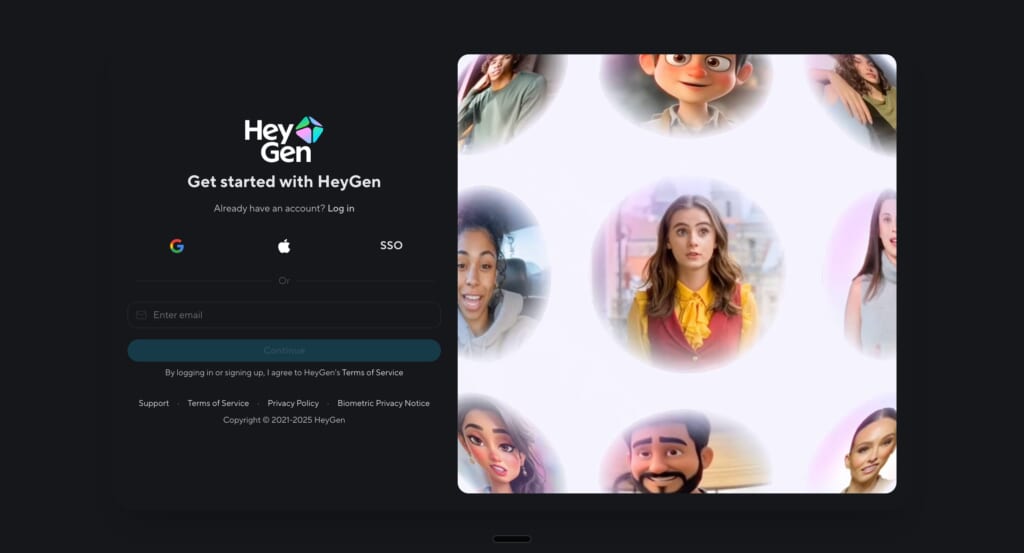Image resolution: width=1024 pixels, height=553 pixels.
Task: Open Terms of Service link in agreement text
Action: point(372,373)
